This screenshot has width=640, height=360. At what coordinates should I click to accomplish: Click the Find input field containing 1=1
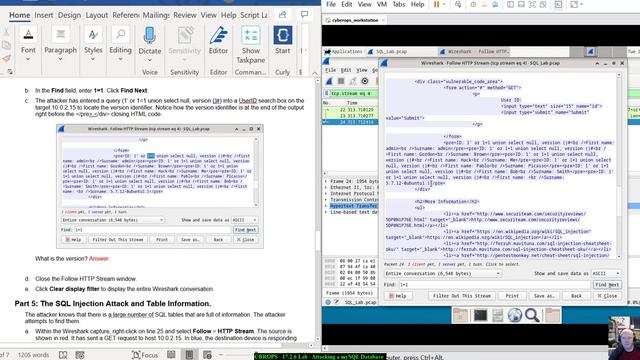click(494, 284)
